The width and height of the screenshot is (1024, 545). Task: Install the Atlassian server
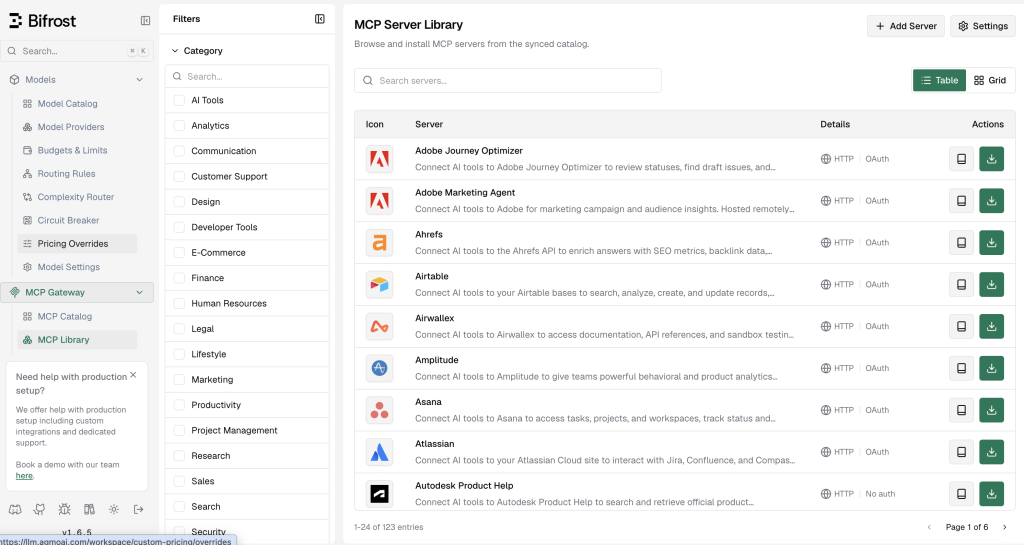[x=991, y=452]
